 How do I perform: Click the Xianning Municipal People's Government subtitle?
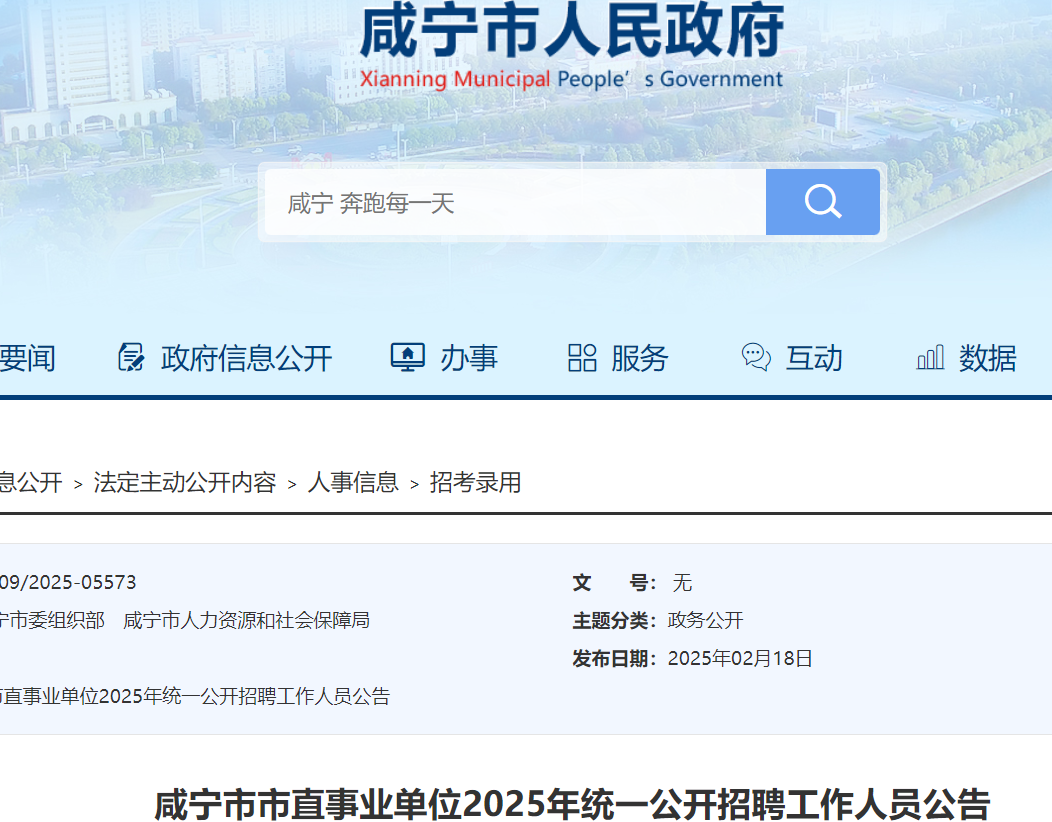pos(571,80)
